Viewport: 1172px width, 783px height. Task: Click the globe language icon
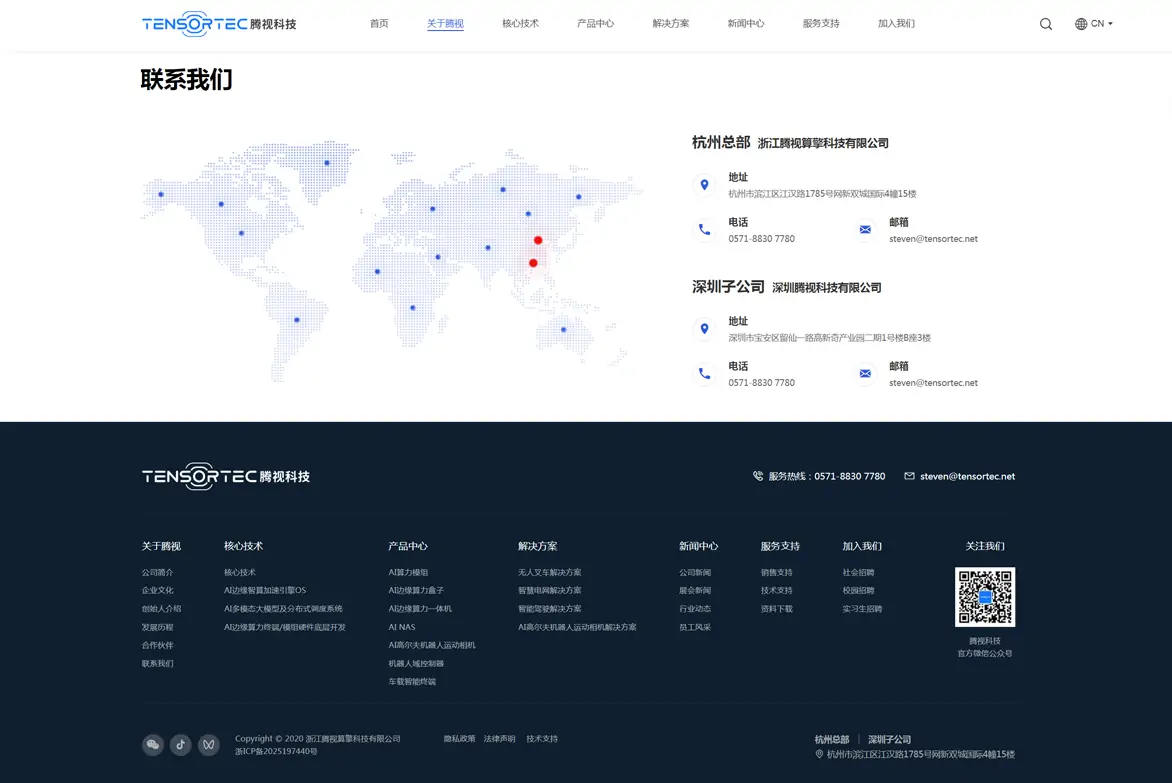pyautogui.click(x=1080, y=24)
